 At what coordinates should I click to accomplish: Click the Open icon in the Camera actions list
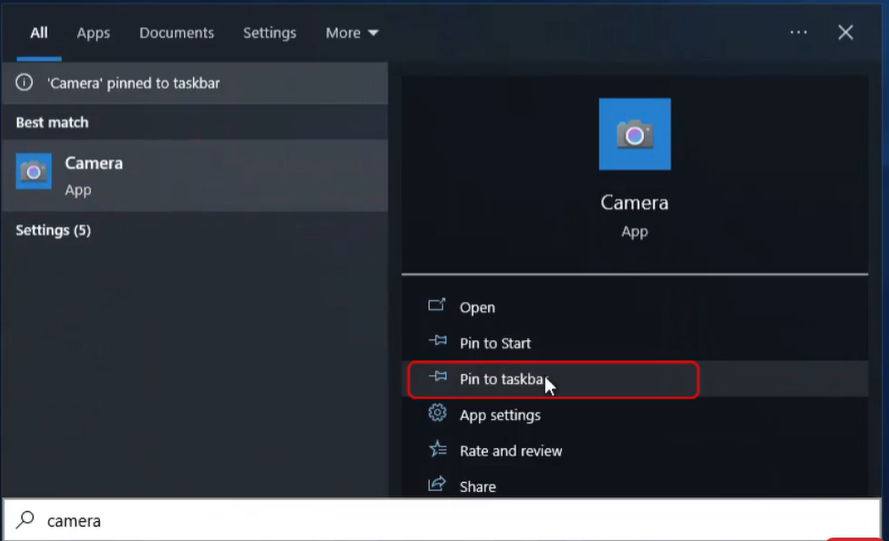tap(436, 306)
